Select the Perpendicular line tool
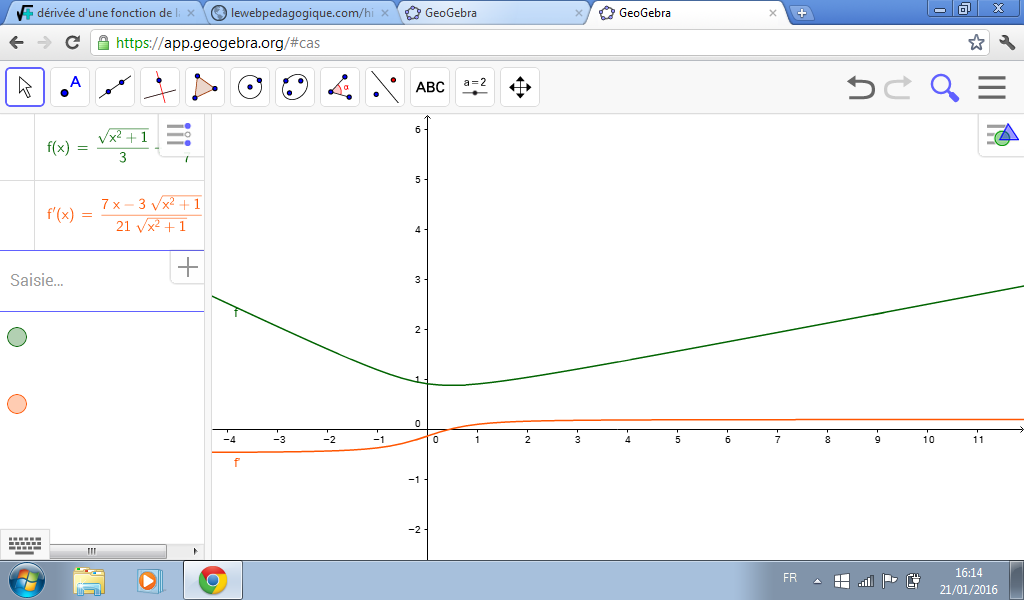The height and width of the screenshot is (600, 1024). [160, 87]
